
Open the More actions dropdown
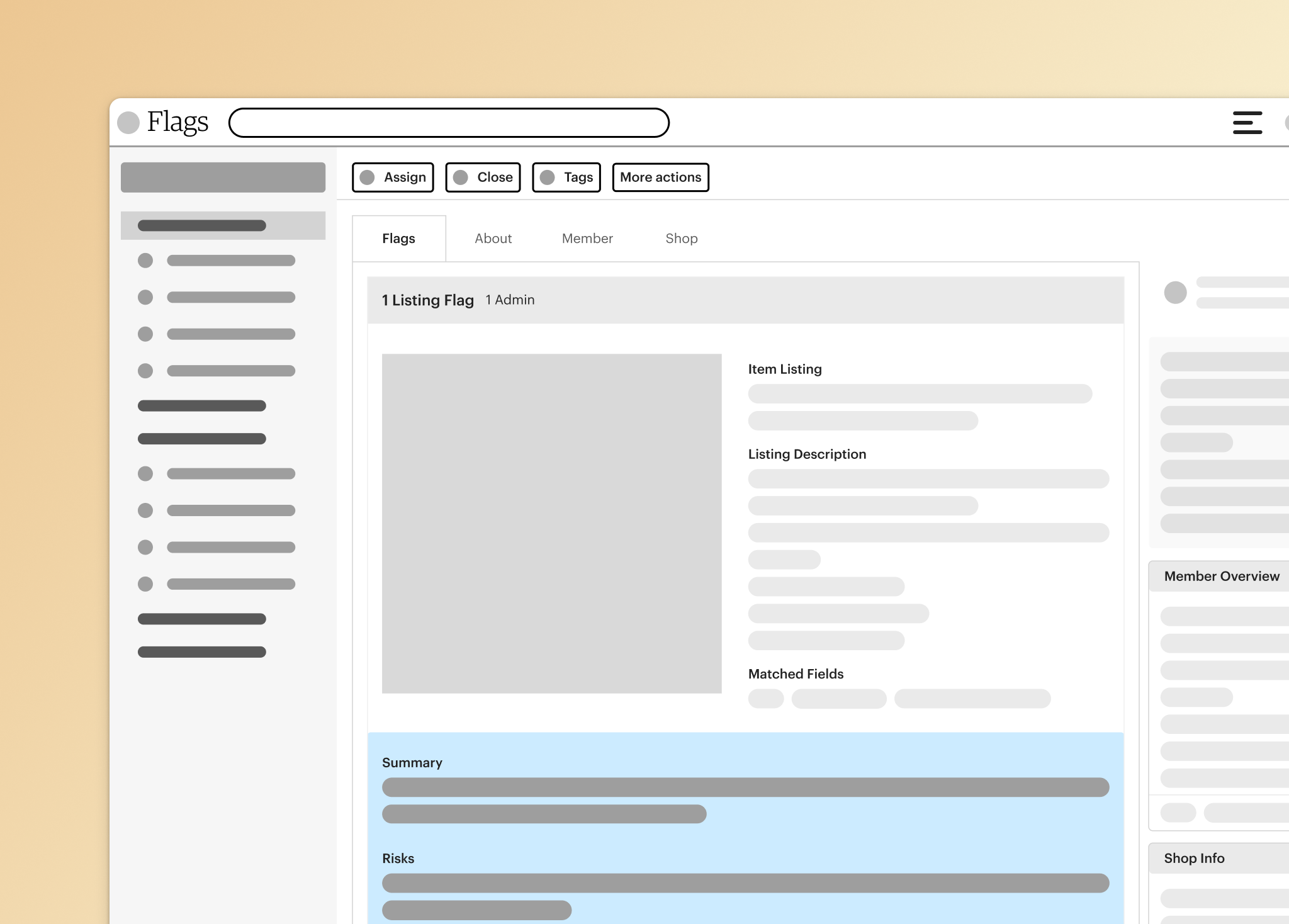[x=660, y=177]
